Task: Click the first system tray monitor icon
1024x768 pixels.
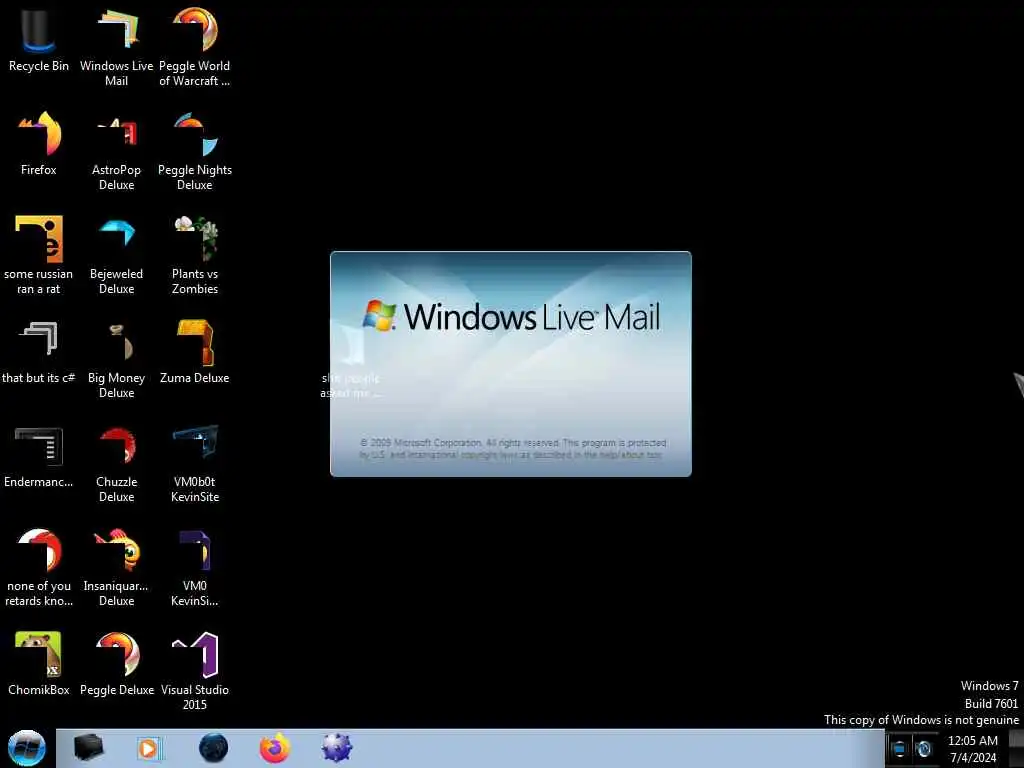Action: point(899,749)
